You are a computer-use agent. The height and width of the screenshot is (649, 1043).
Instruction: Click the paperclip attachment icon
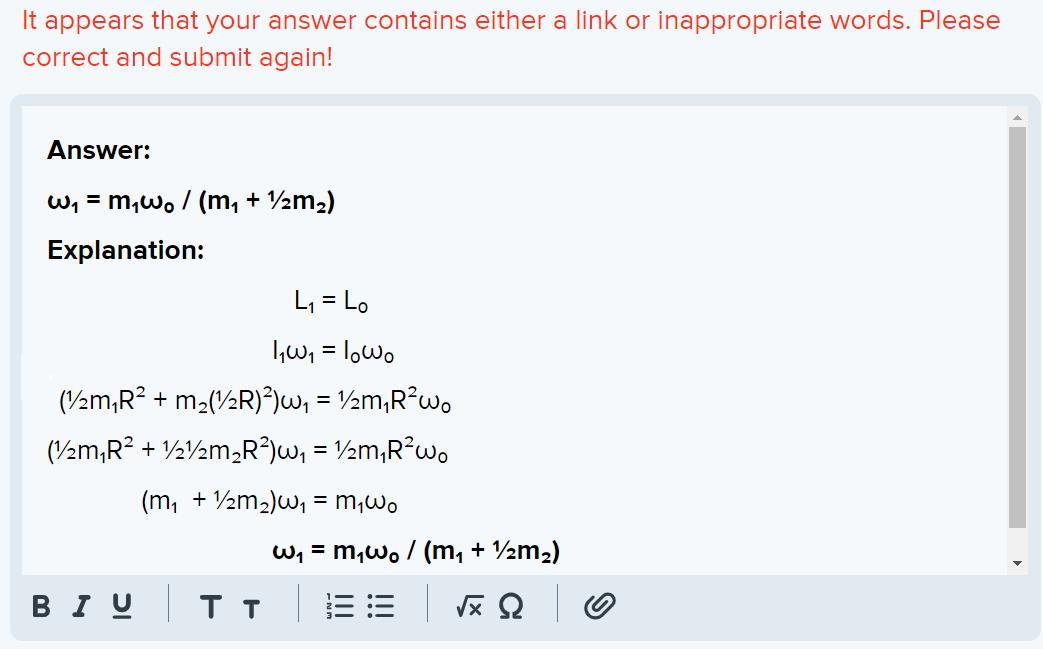(x=598, y=606)
